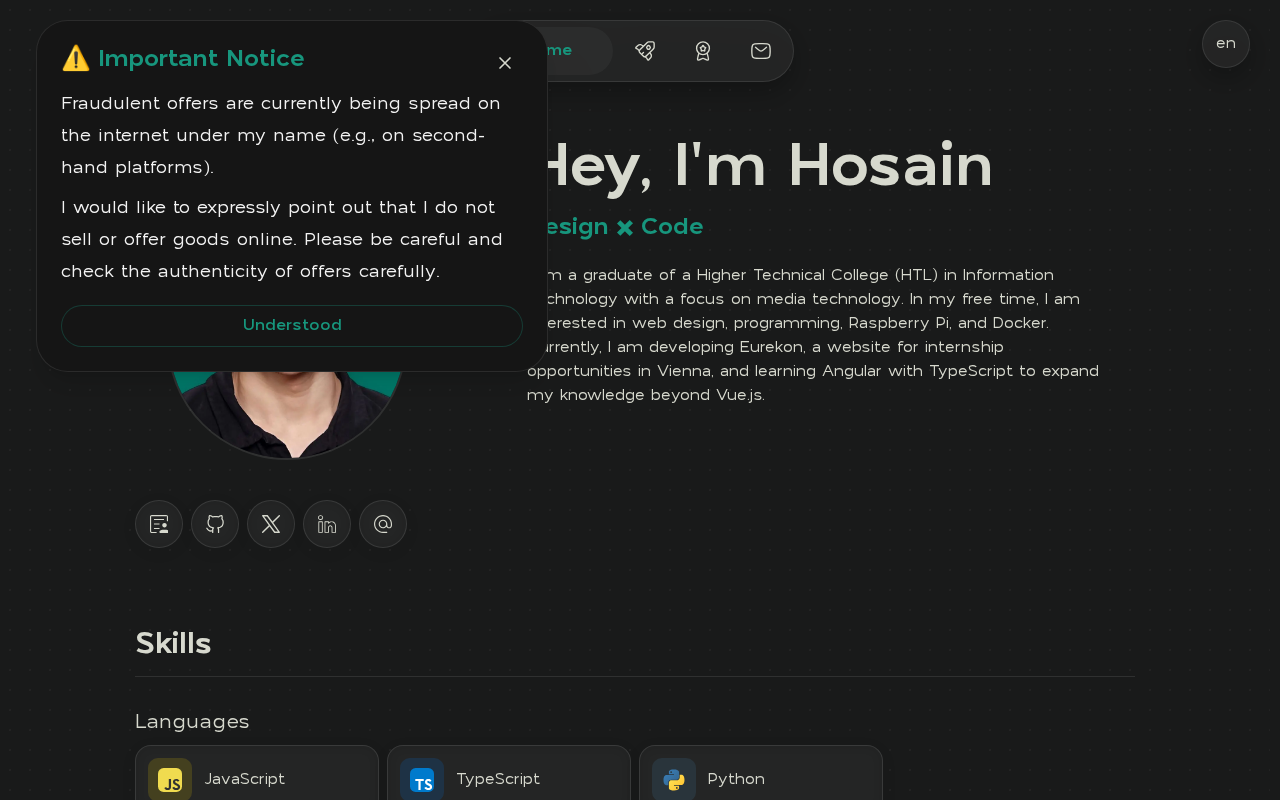Open the rocket projects nav icon
The image size is (1280, 800).
[x=645, y=51]
